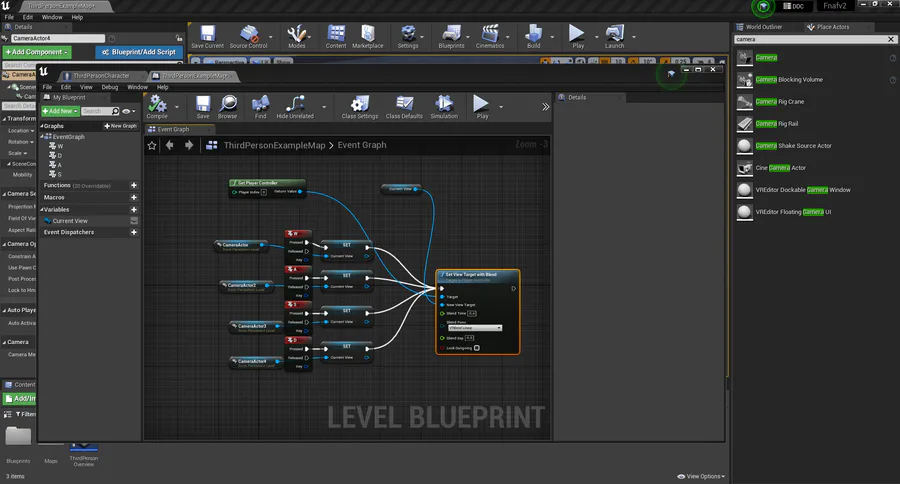Open Source Control in main toolbar
The image size is (900, 484).
point(249,37)
